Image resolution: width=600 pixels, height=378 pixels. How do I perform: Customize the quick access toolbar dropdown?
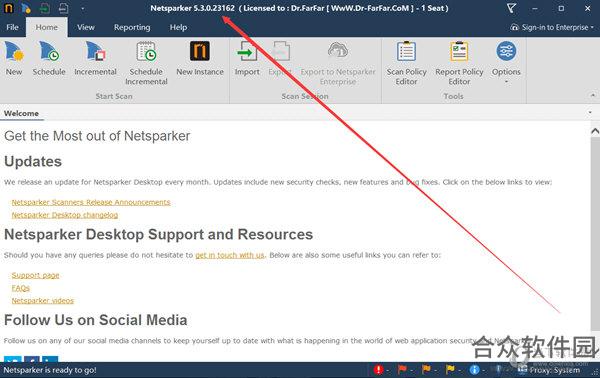[x=82, y=8]
